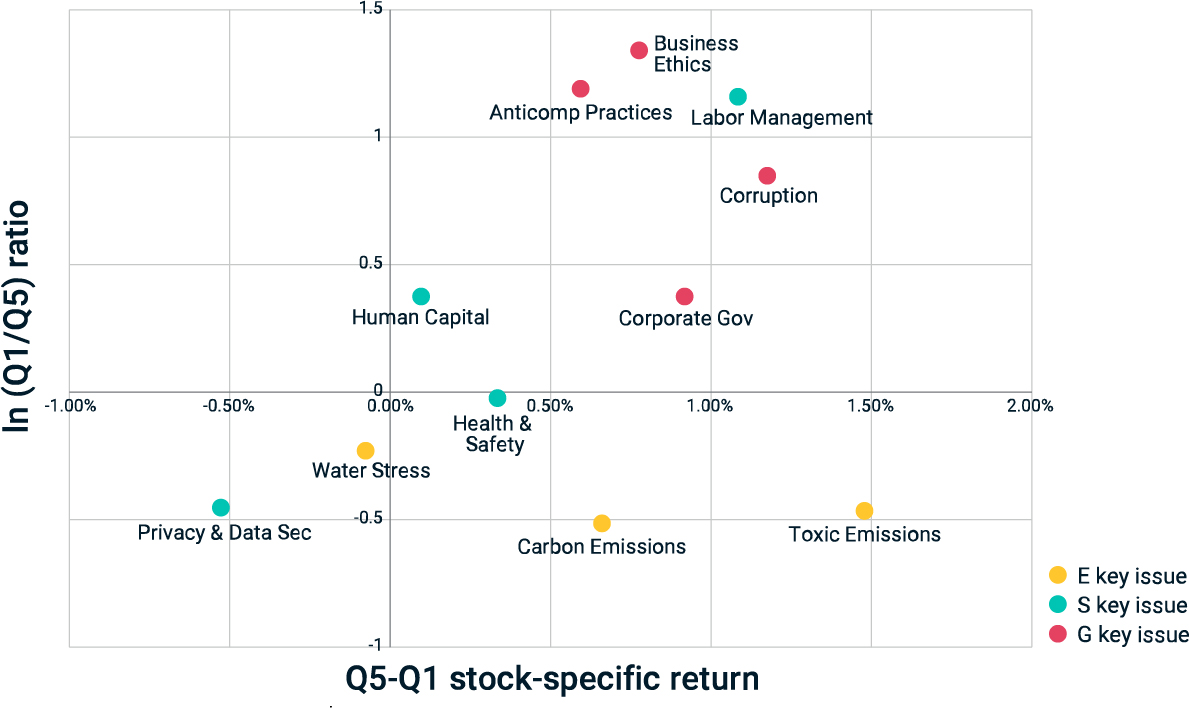The width and height of the screenshot is (1189, 708).
Task: Click the Labor Management teal dot
Action: 738,97
